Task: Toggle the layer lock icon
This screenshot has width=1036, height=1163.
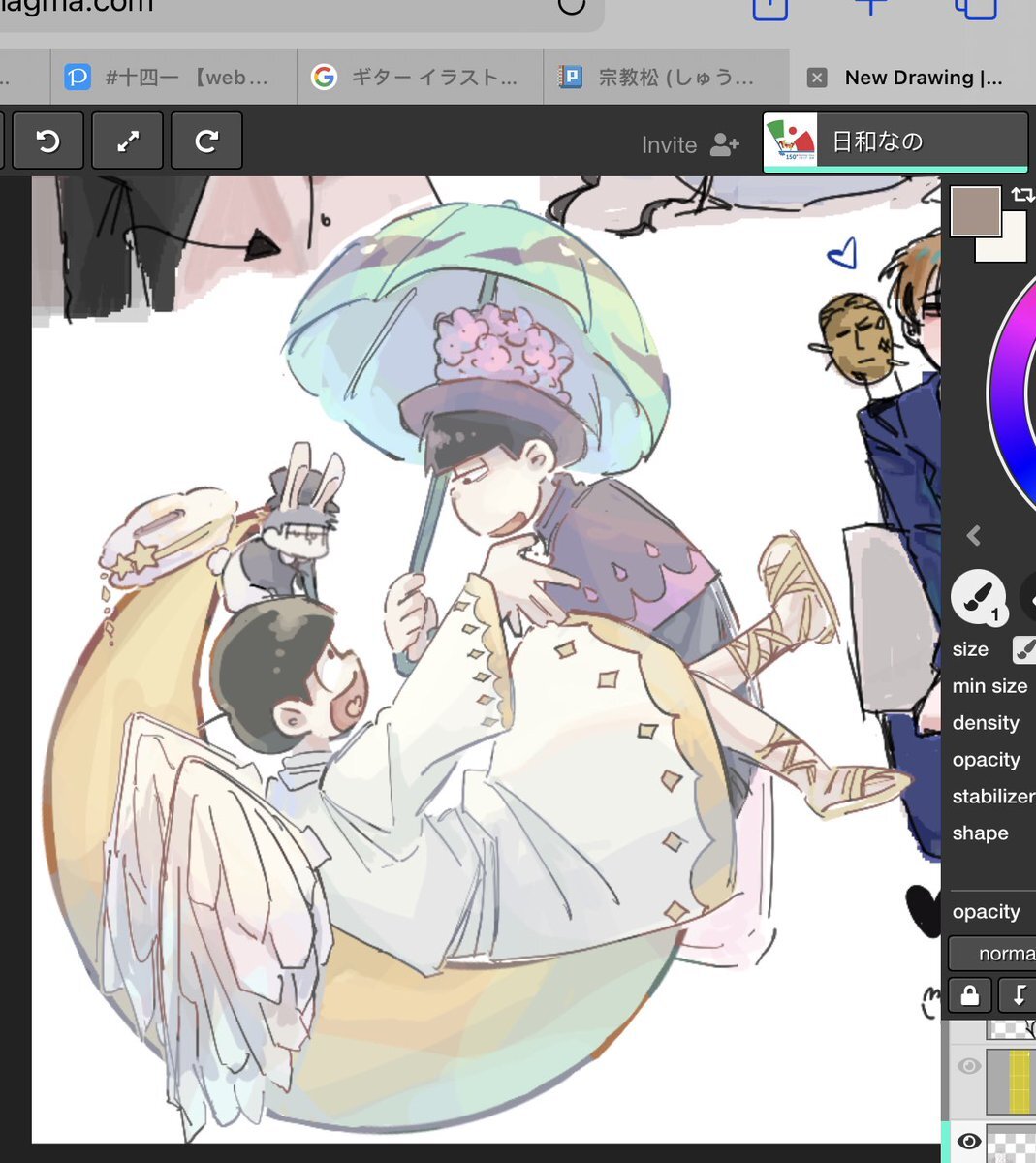Action: click(969, 995)
